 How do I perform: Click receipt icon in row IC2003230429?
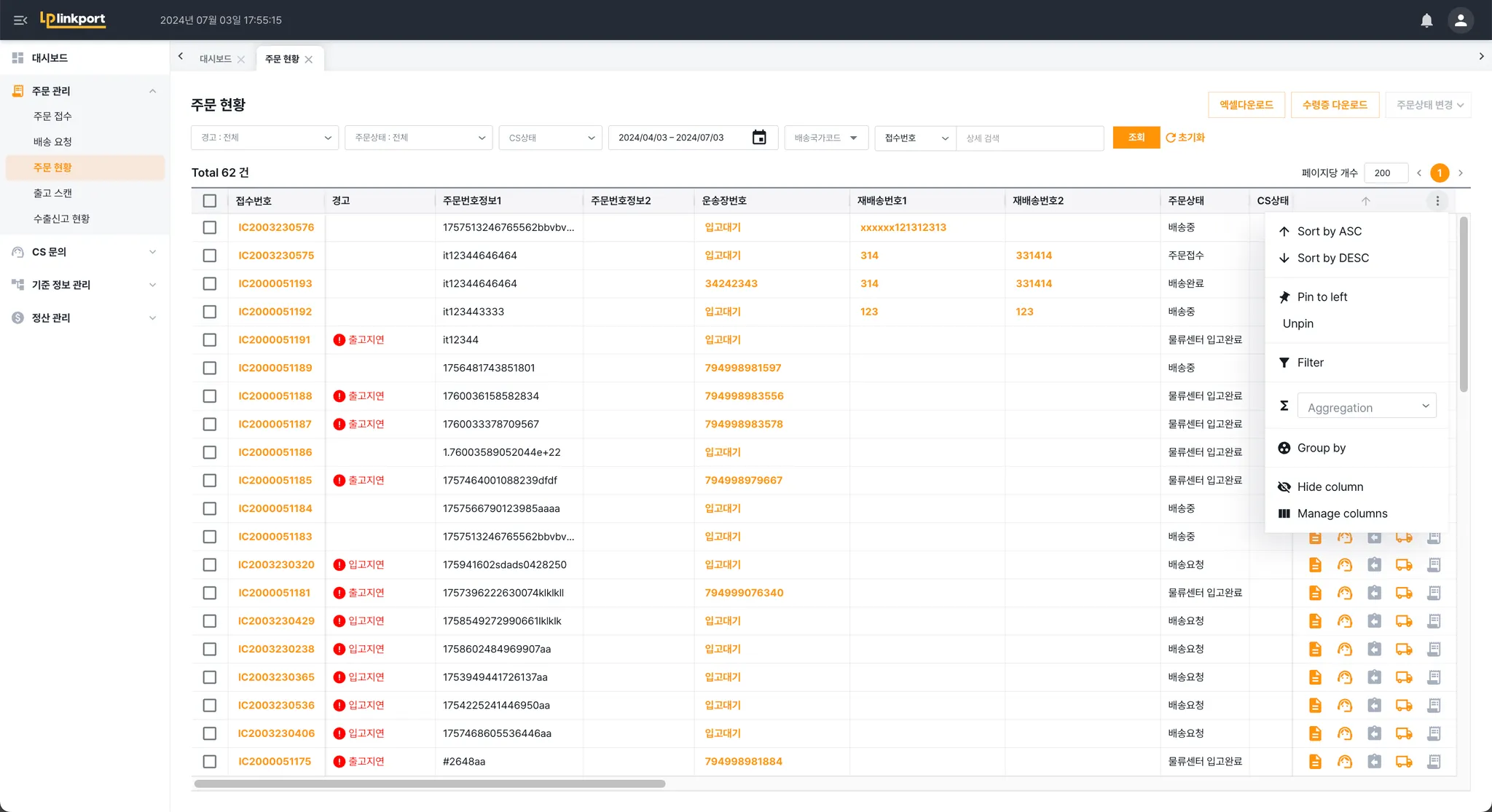[x=1434, y=621]
